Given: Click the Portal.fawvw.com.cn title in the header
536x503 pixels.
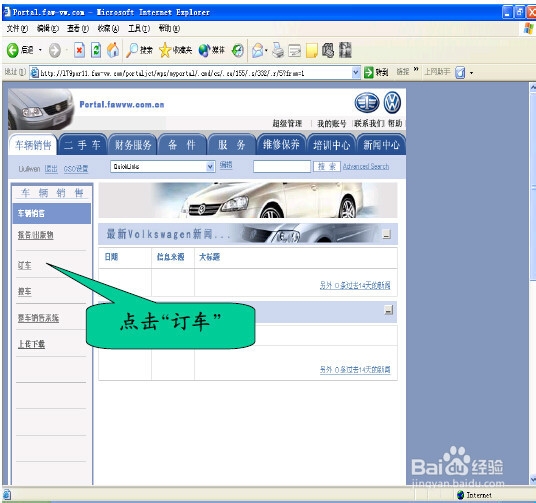Looking at the screenshot, I should (x=122, y=105).
